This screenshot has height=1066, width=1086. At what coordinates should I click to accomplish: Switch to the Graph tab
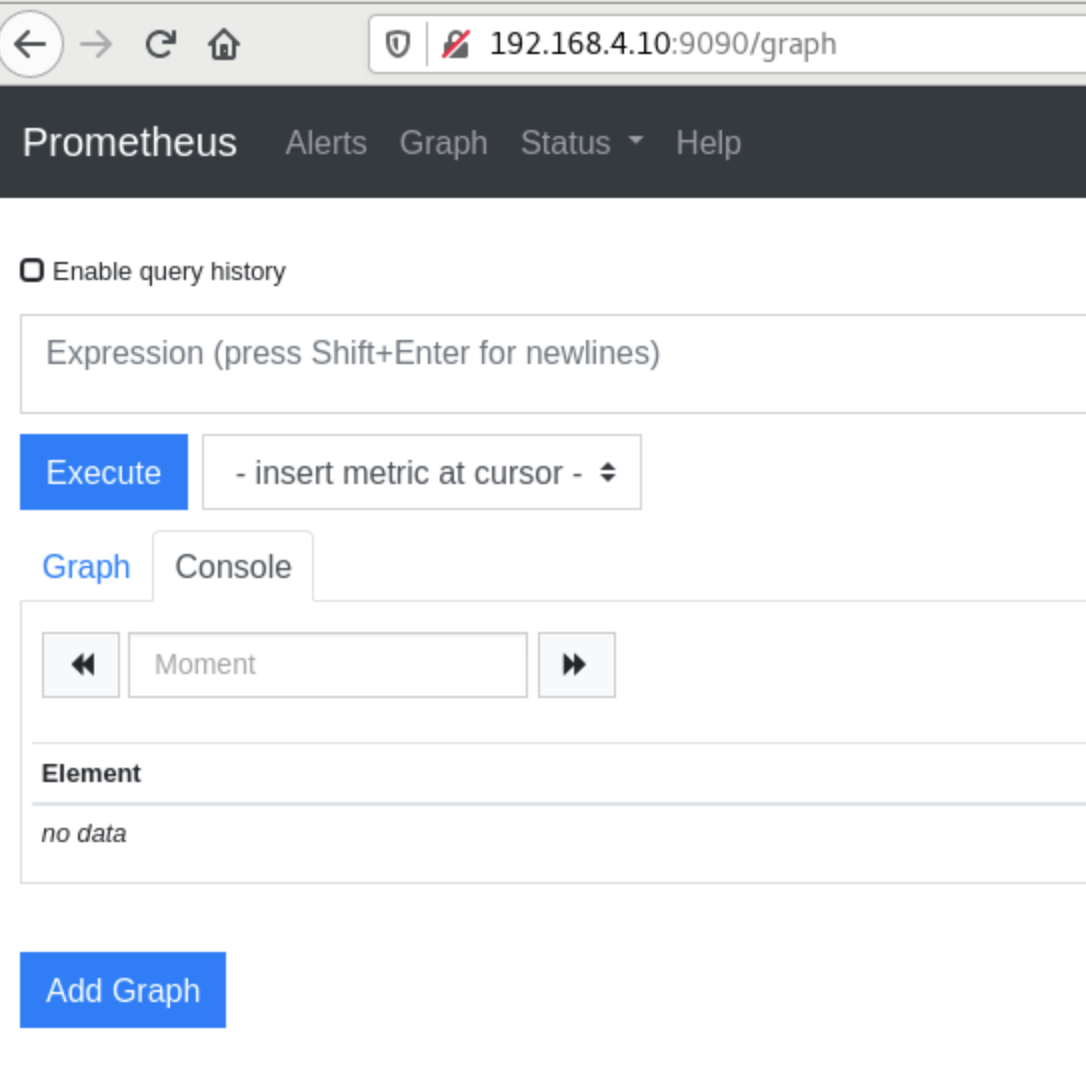87,567
